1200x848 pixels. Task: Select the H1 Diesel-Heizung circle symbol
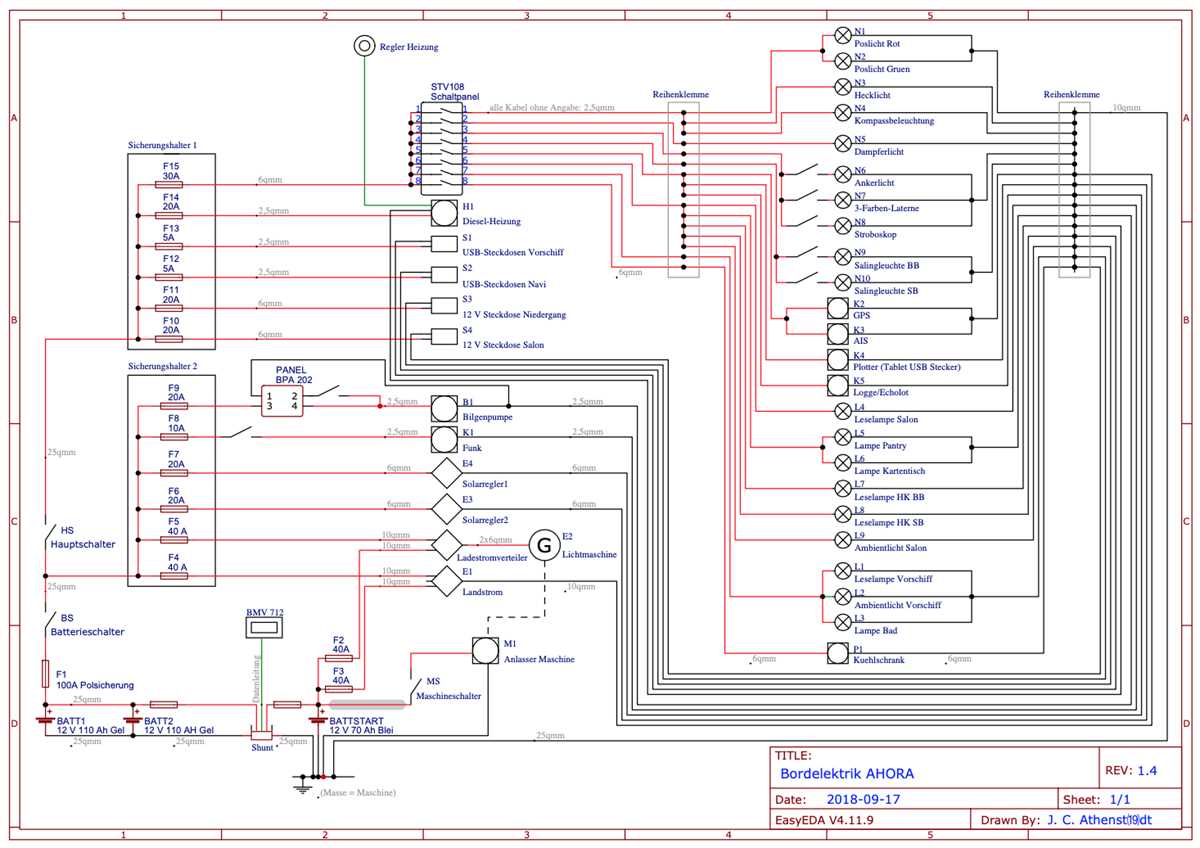[444, 211]
